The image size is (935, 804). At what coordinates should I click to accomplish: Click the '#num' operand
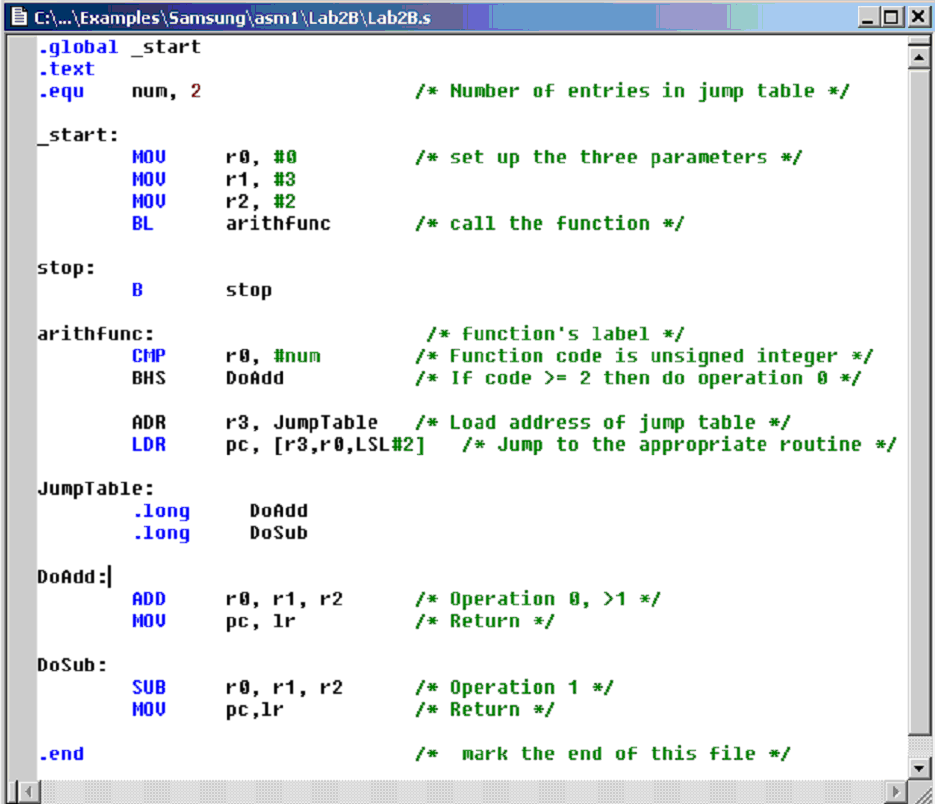point(296,356)
